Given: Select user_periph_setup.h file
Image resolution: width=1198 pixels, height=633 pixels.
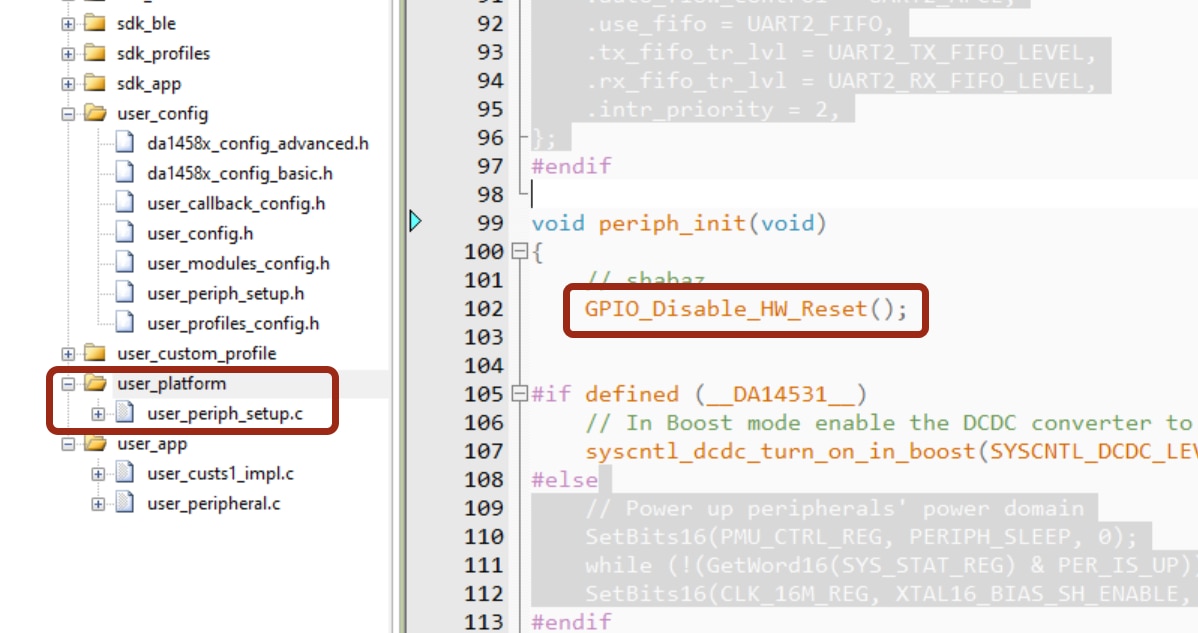Looking at the screenshot, I should pos(225,294).
